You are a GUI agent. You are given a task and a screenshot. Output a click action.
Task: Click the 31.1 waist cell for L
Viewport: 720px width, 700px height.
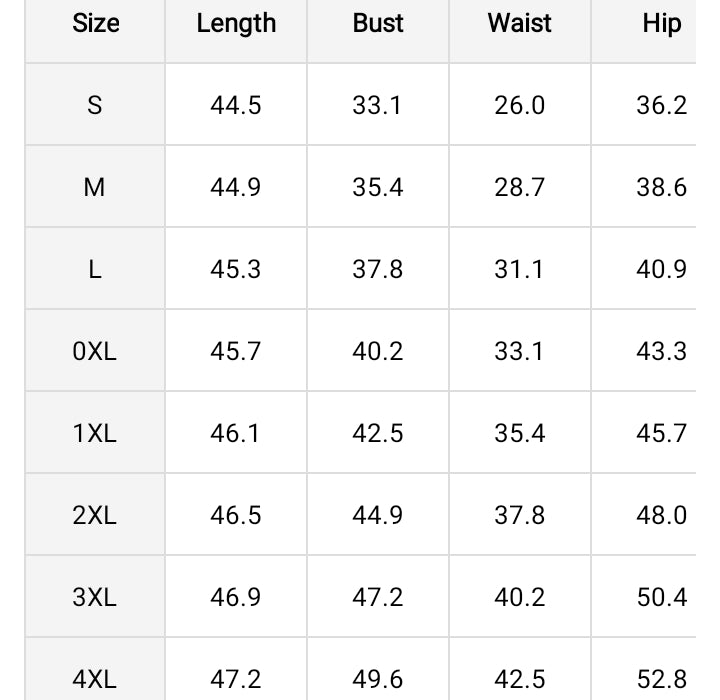coord(520,269)
